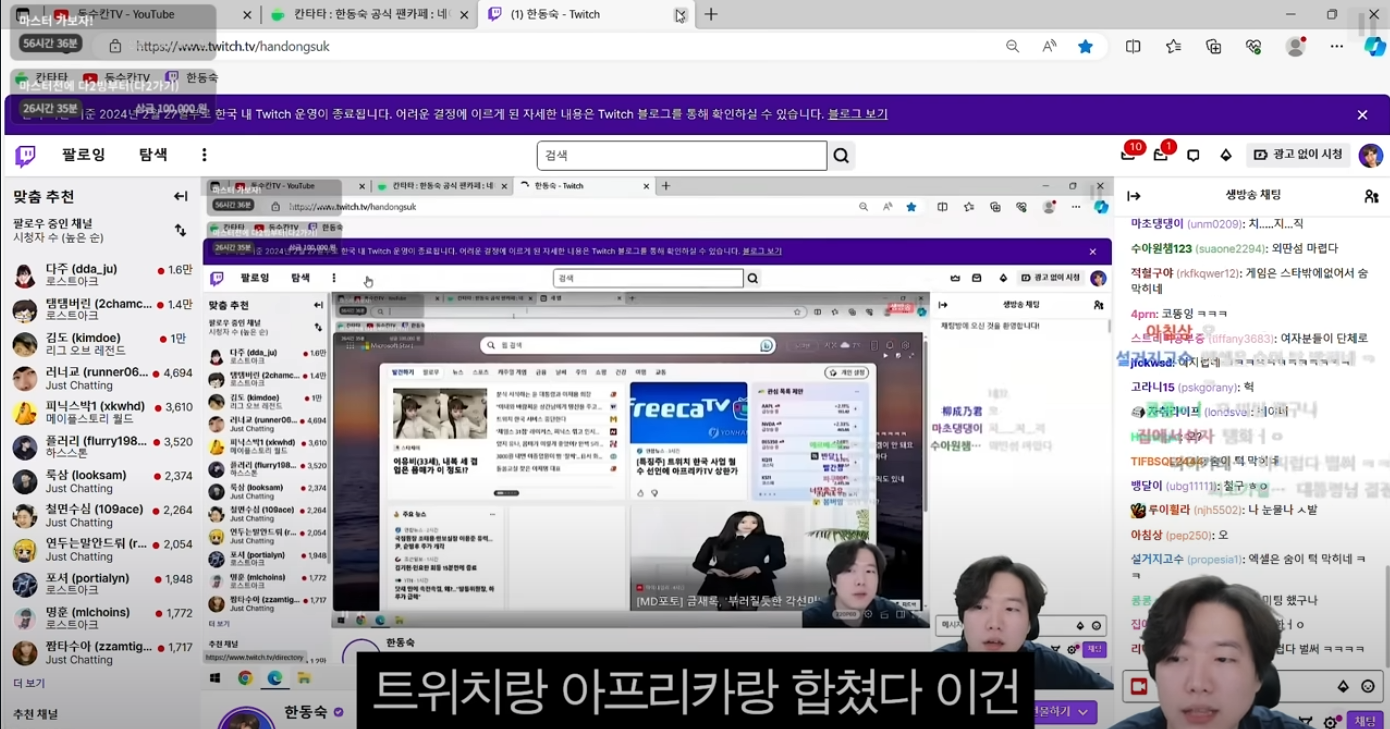Open the notifications inbox with badge 1
1390x729 pixels.
[1161, 155]
